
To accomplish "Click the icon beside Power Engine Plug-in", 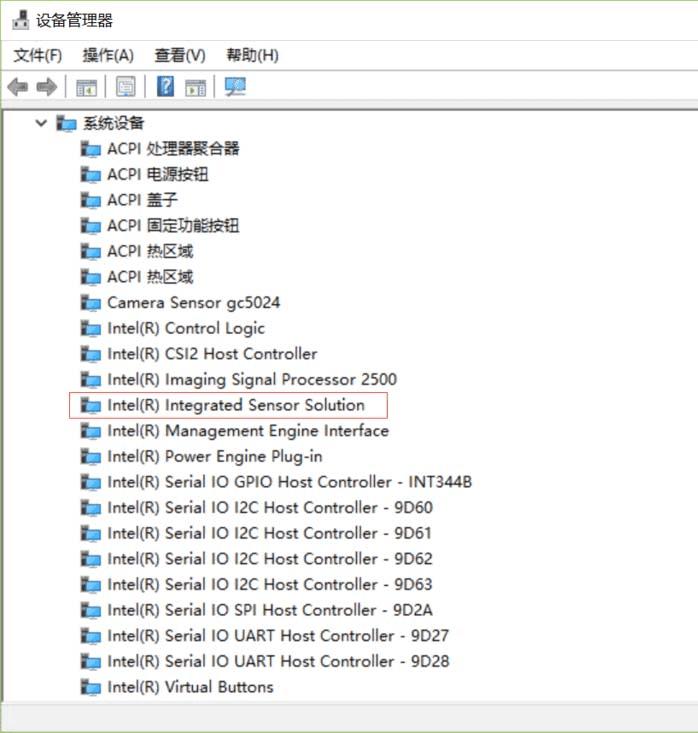I will tap(91, 457).
